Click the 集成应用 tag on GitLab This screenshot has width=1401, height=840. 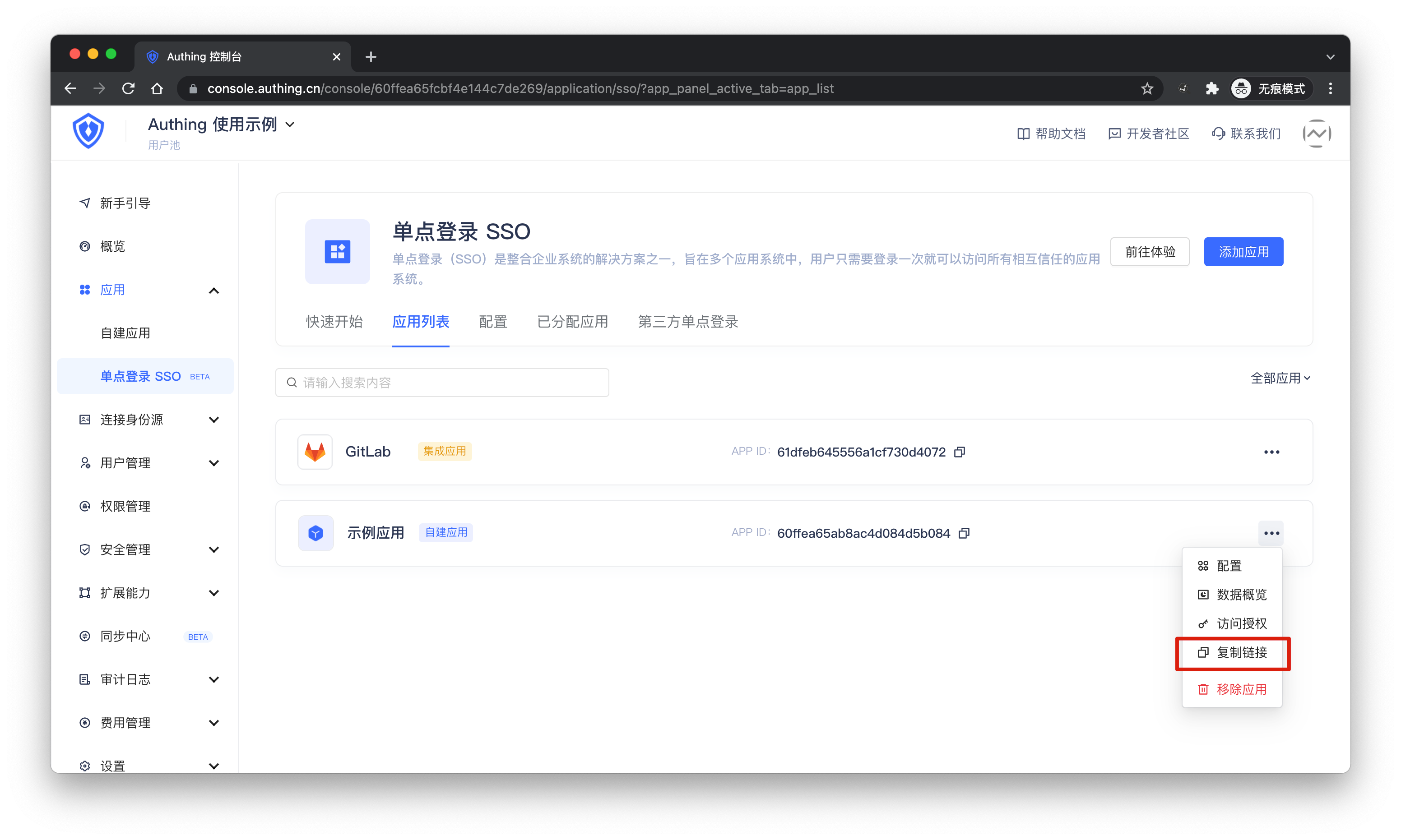point(445,451)
